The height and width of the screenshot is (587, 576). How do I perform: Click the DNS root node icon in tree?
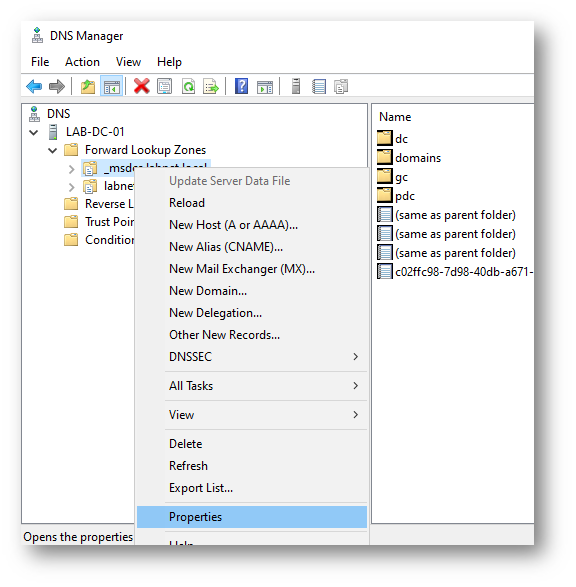34,114
